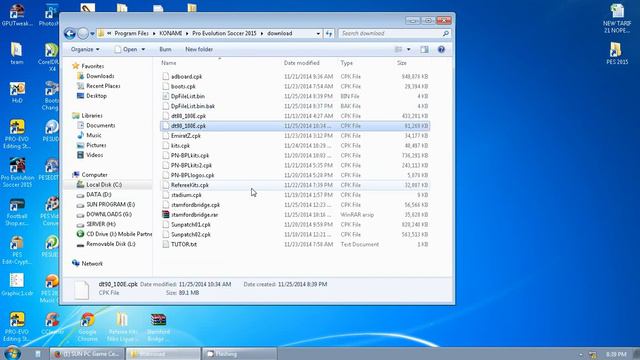This screenshot has width=640, height=360.
Task: Select Pro Evolution Soccer 2015 desktop shortcut
Action: pyautogui.click(x=17, y=173)
